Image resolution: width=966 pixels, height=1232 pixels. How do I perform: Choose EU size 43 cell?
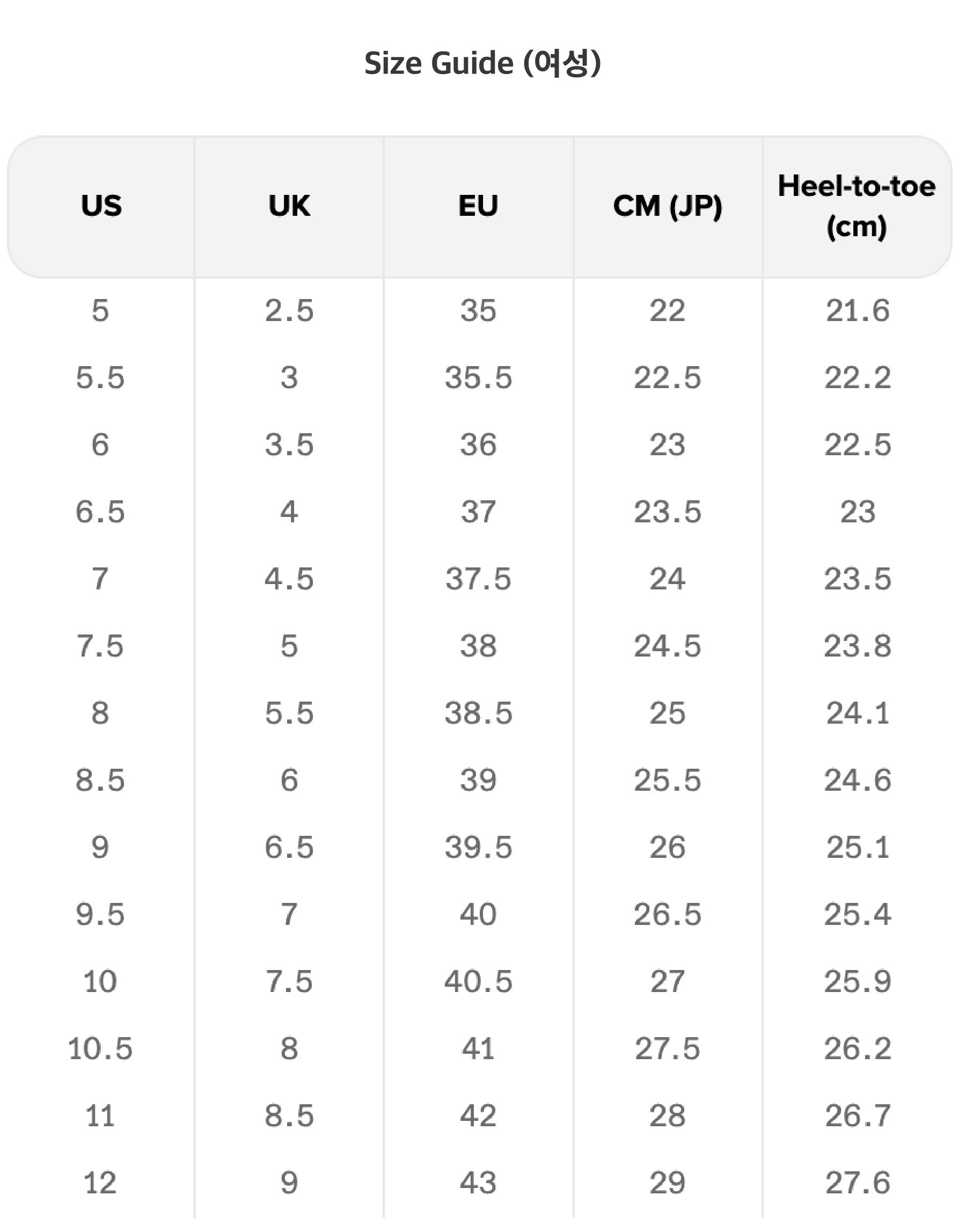[478, 1183]
